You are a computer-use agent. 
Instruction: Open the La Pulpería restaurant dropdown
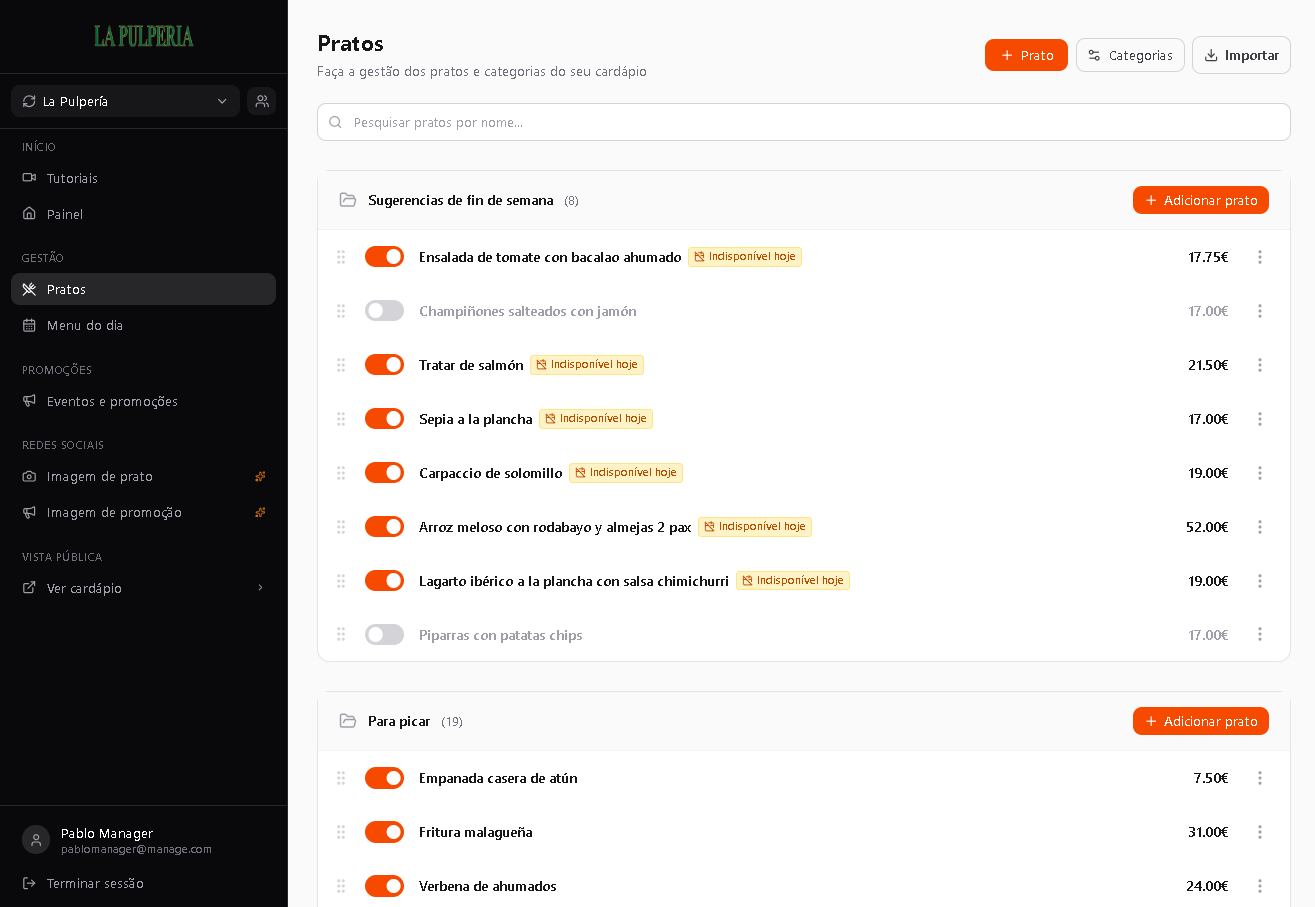125,101
